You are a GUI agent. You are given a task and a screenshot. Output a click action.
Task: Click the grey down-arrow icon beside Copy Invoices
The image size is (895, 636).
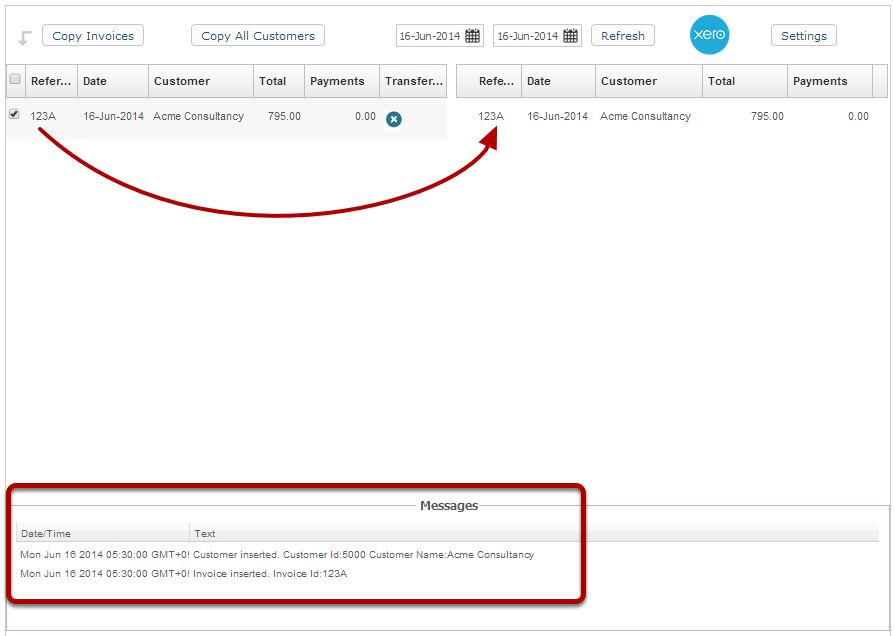pos(25,38)
